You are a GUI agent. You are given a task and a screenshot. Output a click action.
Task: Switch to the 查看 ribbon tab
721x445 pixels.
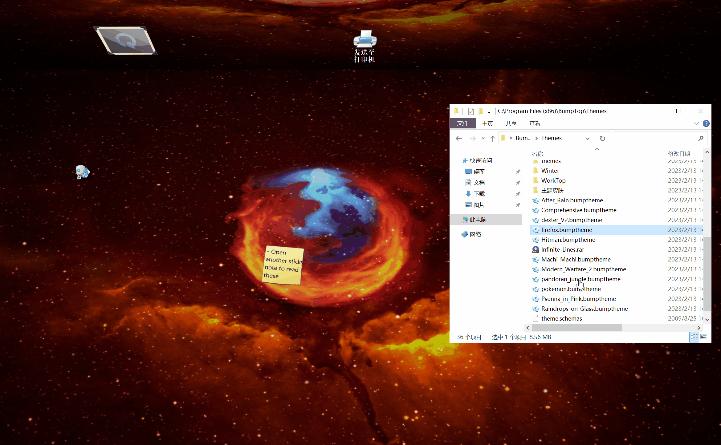[x=534, y=123]
